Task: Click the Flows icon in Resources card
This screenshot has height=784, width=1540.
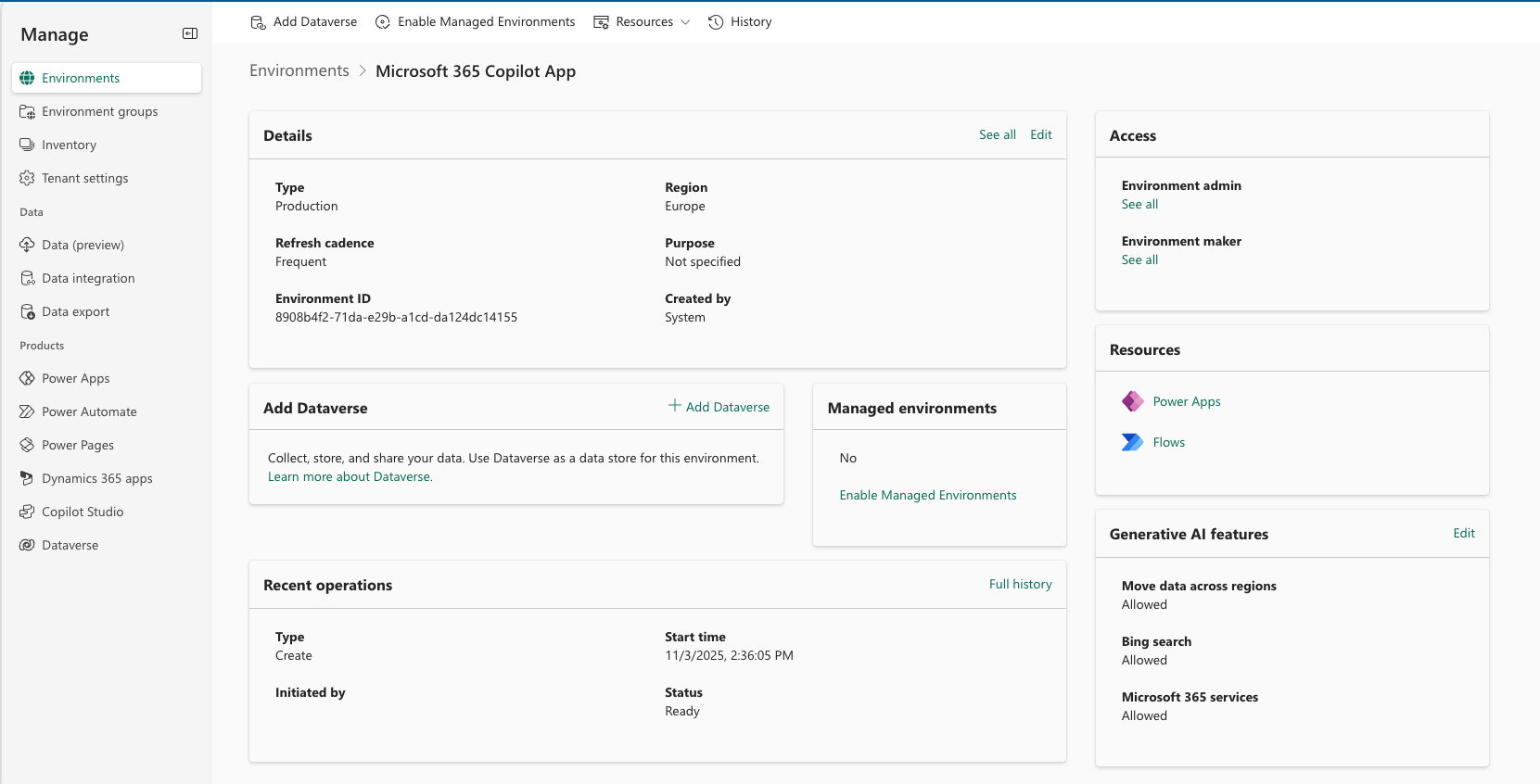Action: 1132,442
